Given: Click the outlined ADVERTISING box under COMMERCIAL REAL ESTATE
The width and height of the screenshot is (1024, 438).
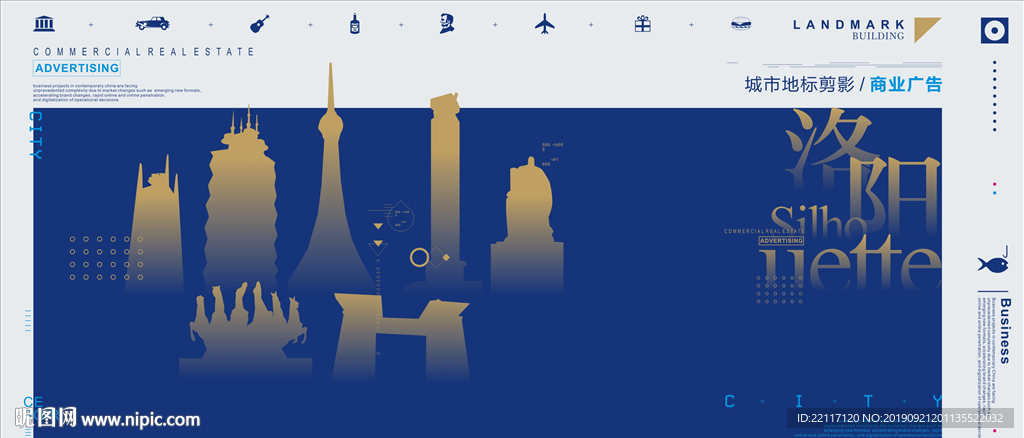Looking at the screenshot, I should pos(77,68).
